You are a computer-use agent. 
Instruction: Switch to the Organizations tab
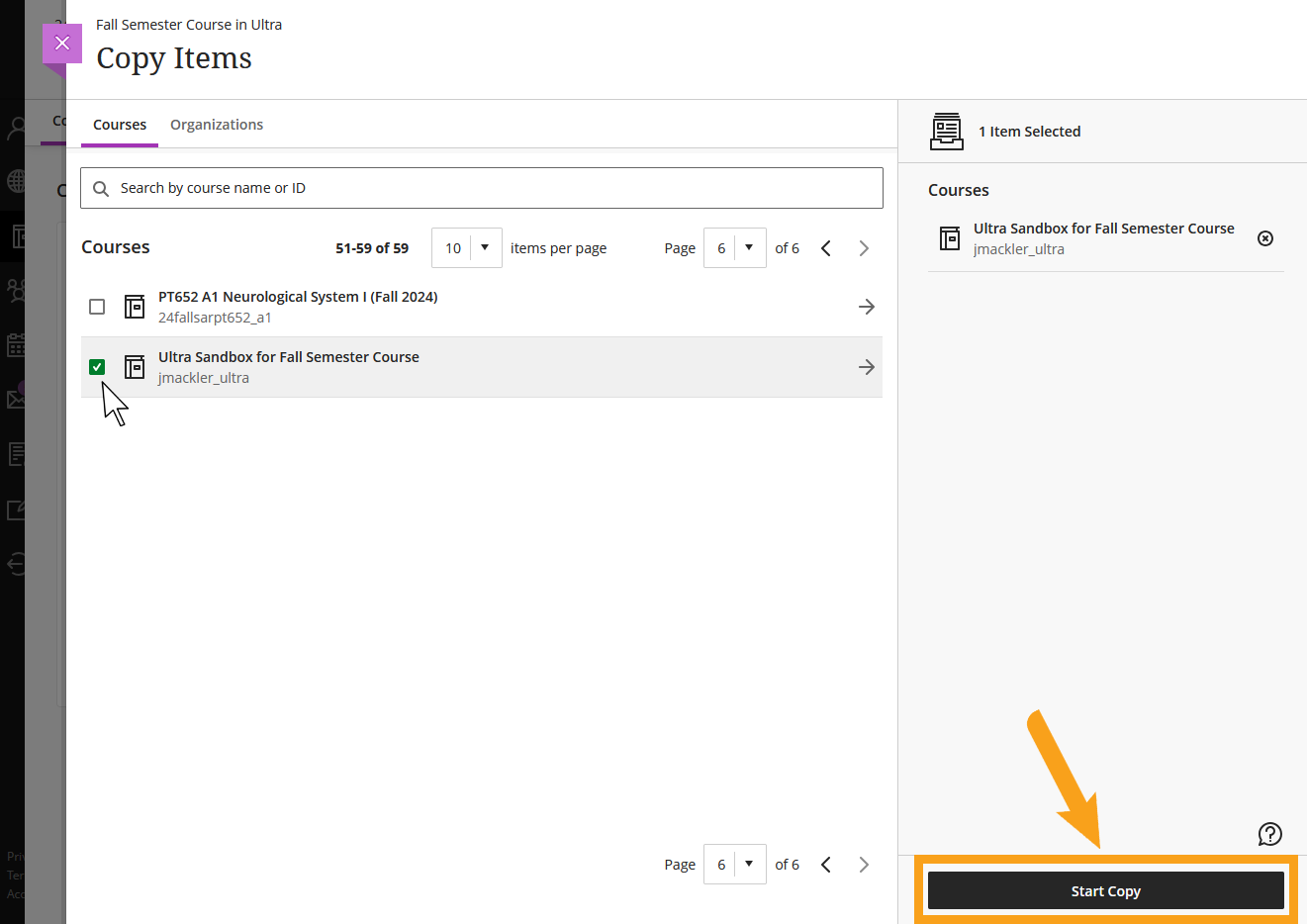[216, 124]
